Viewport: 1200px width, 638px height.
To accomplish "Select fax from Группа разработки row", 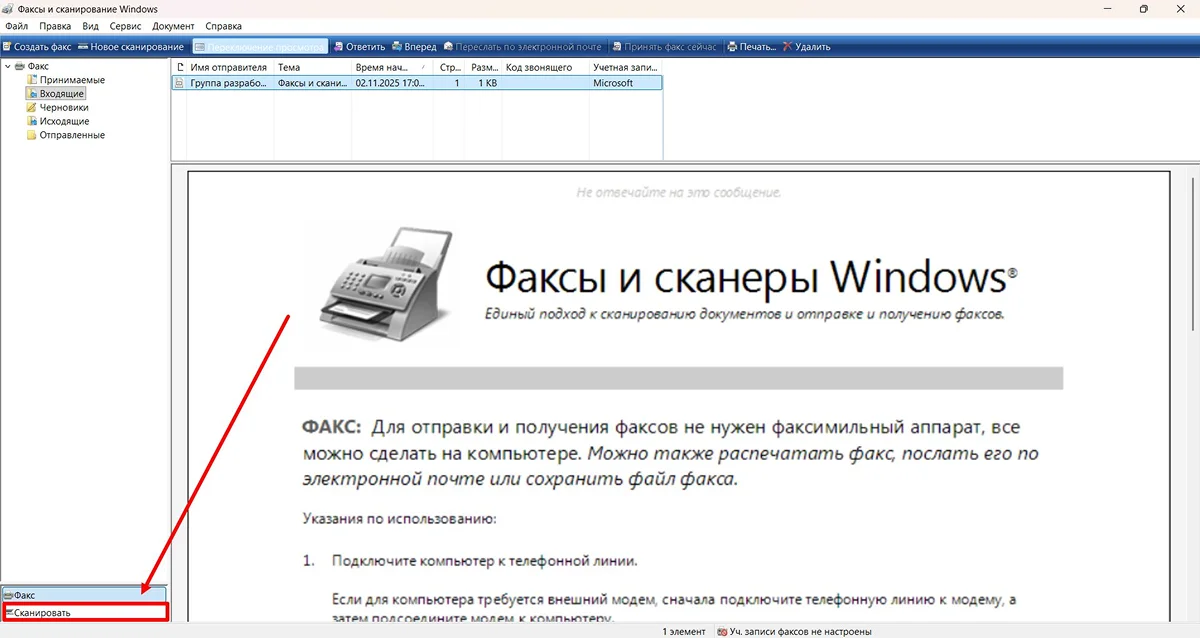I will click(228, 83).
